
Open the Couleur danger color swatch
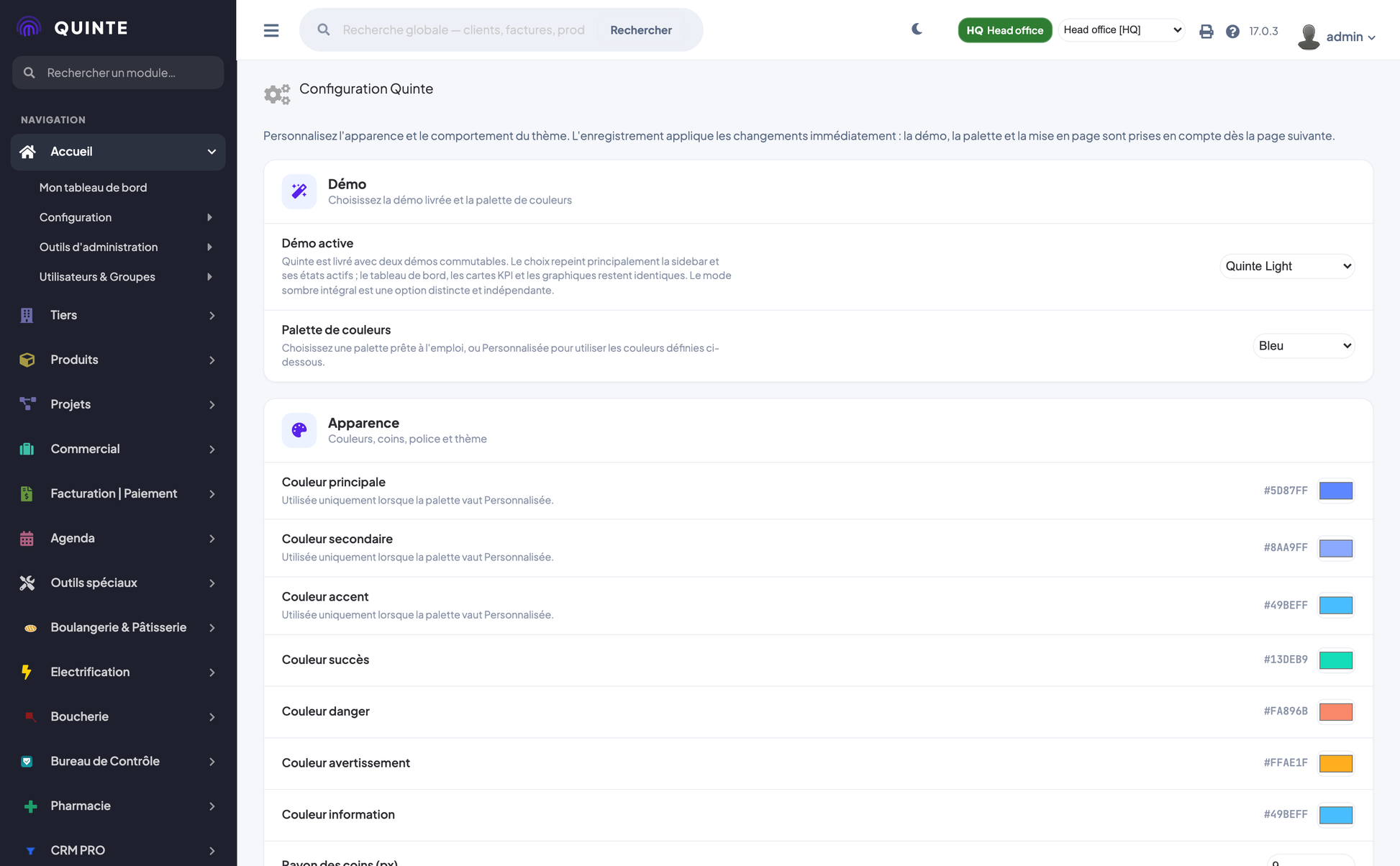[1336, 712]
